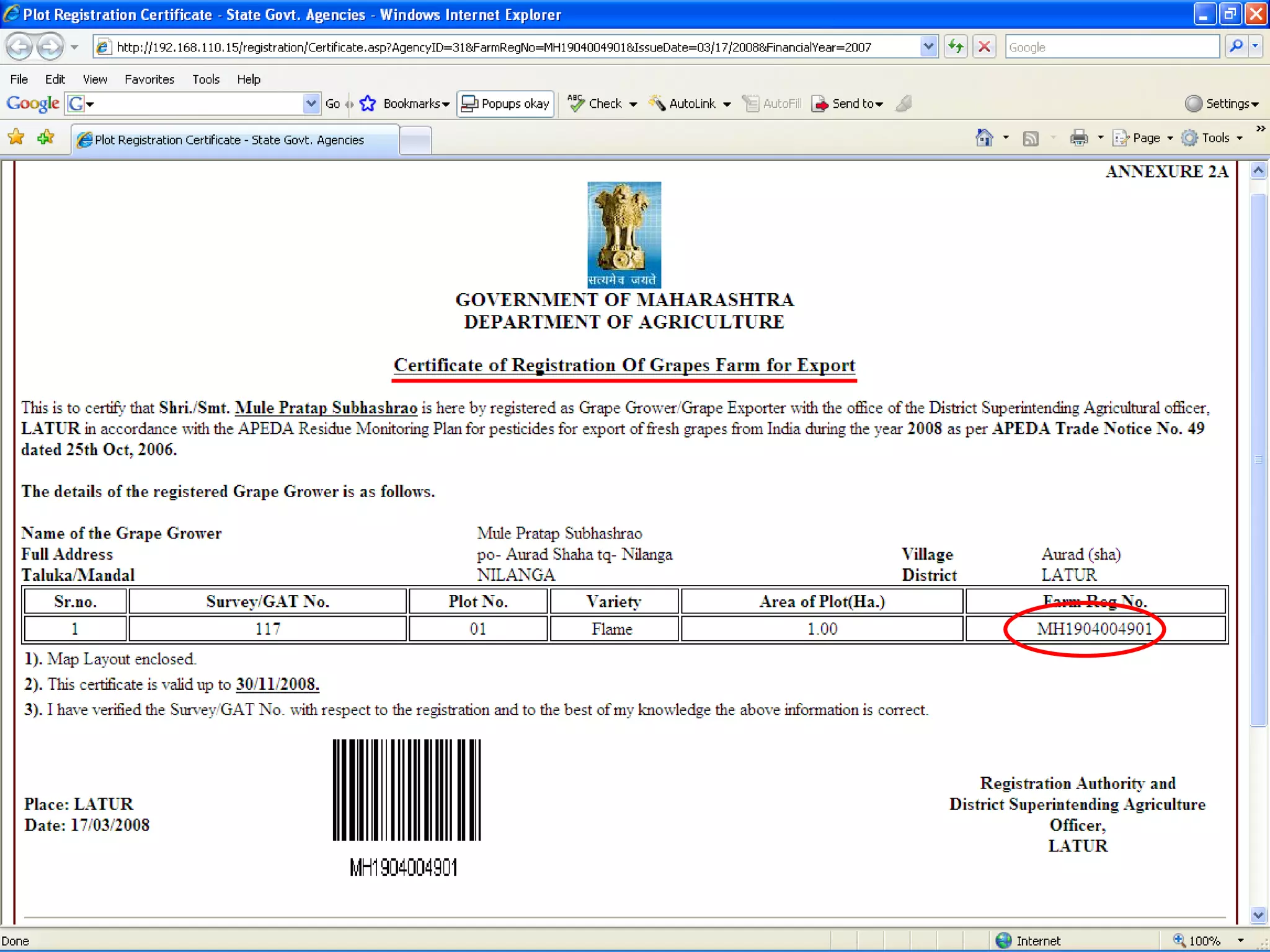Click the Refresh page icon
1270x952 pixels.
956,47
